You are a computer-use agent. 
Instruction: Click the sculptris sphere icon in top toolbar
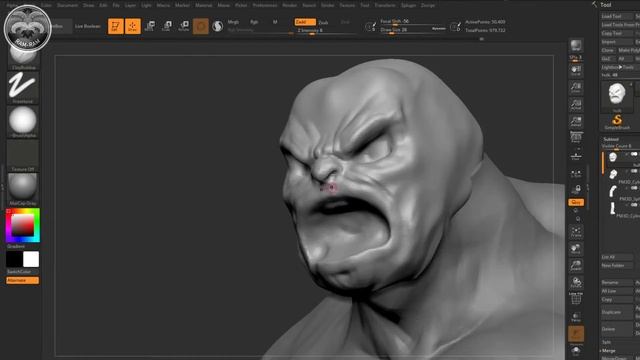218,26
